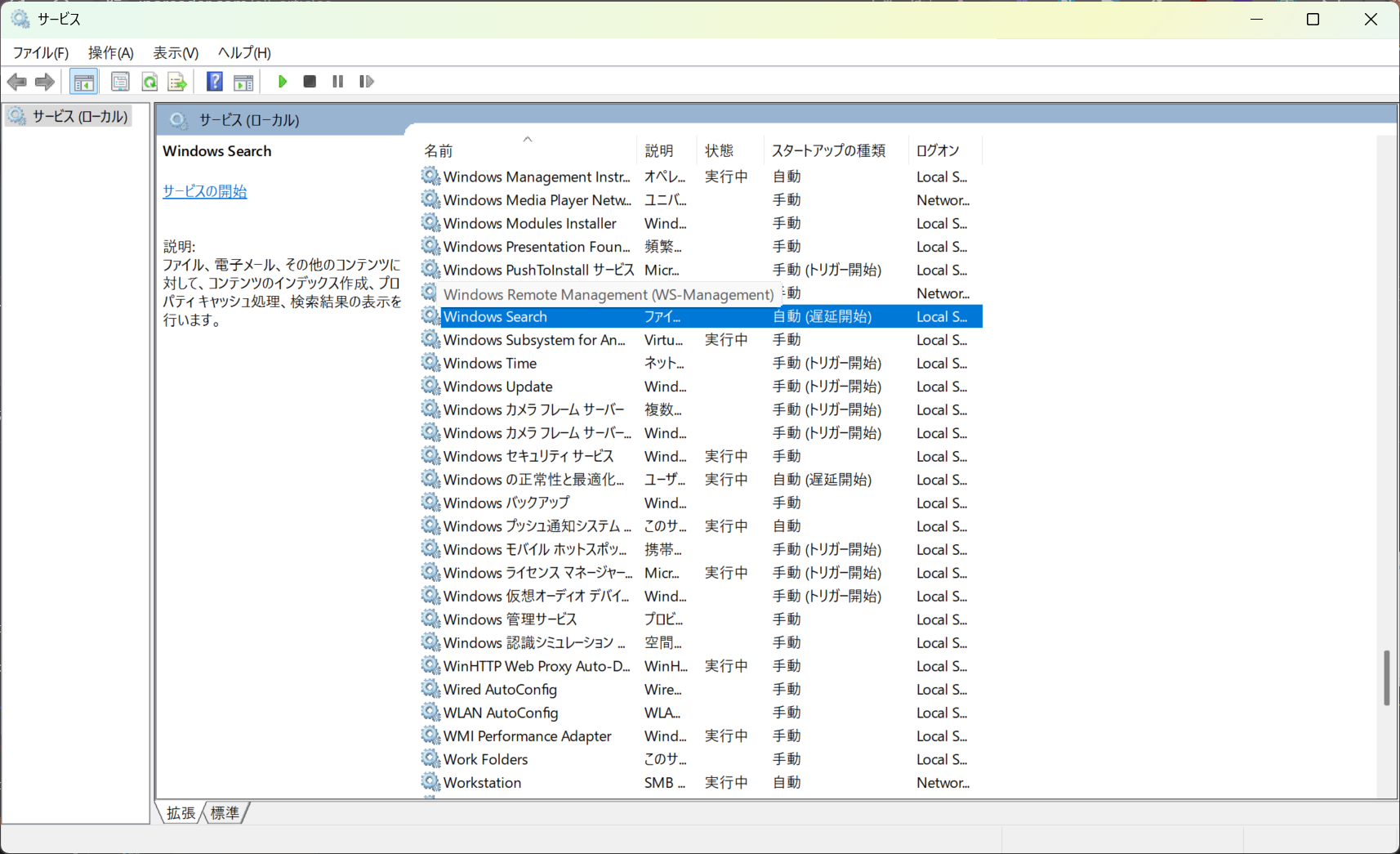Select WinHTTP Web Proxy Auto-D... service
Screen dimensions: 1400x854
point(701,666)
